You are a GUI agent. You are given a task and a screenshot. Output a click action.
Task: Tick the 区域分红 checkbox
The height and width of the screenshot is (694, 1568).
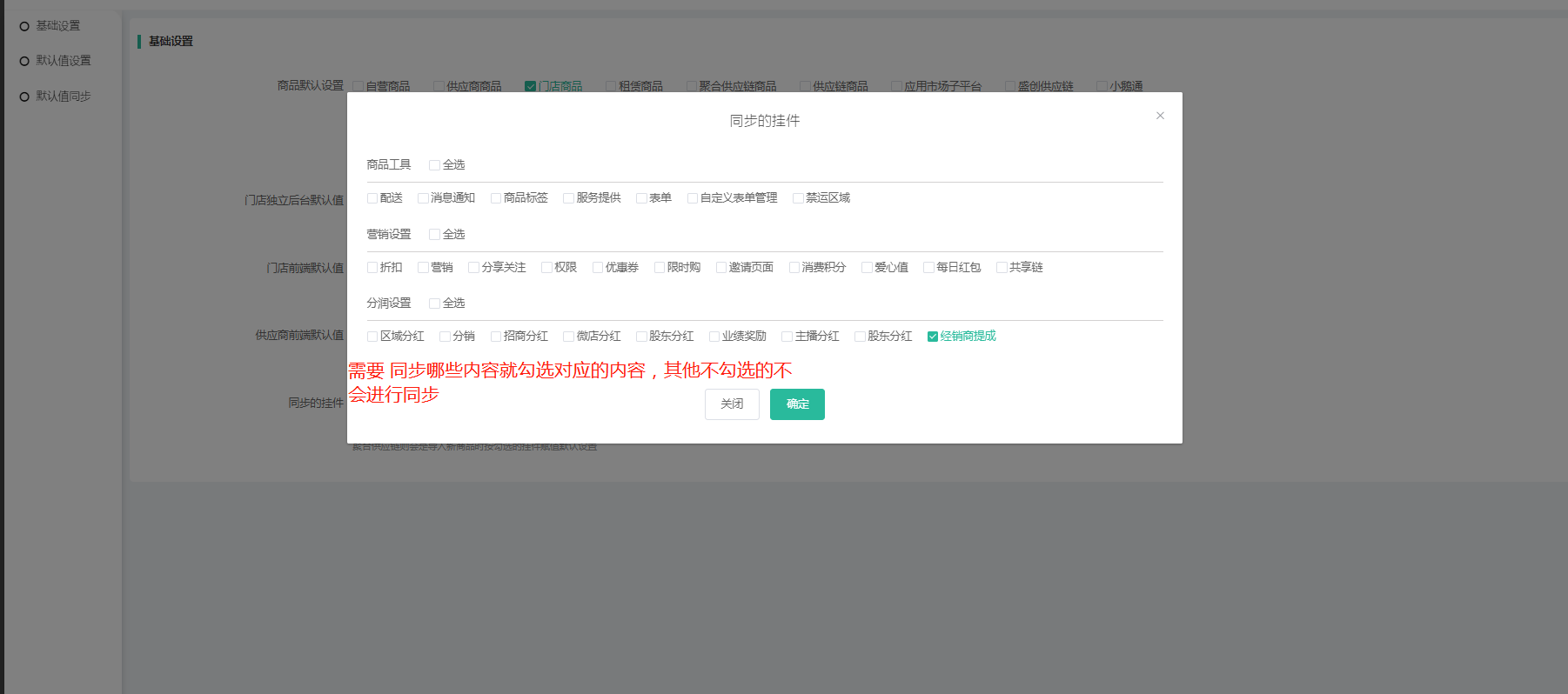coord(372,337)
